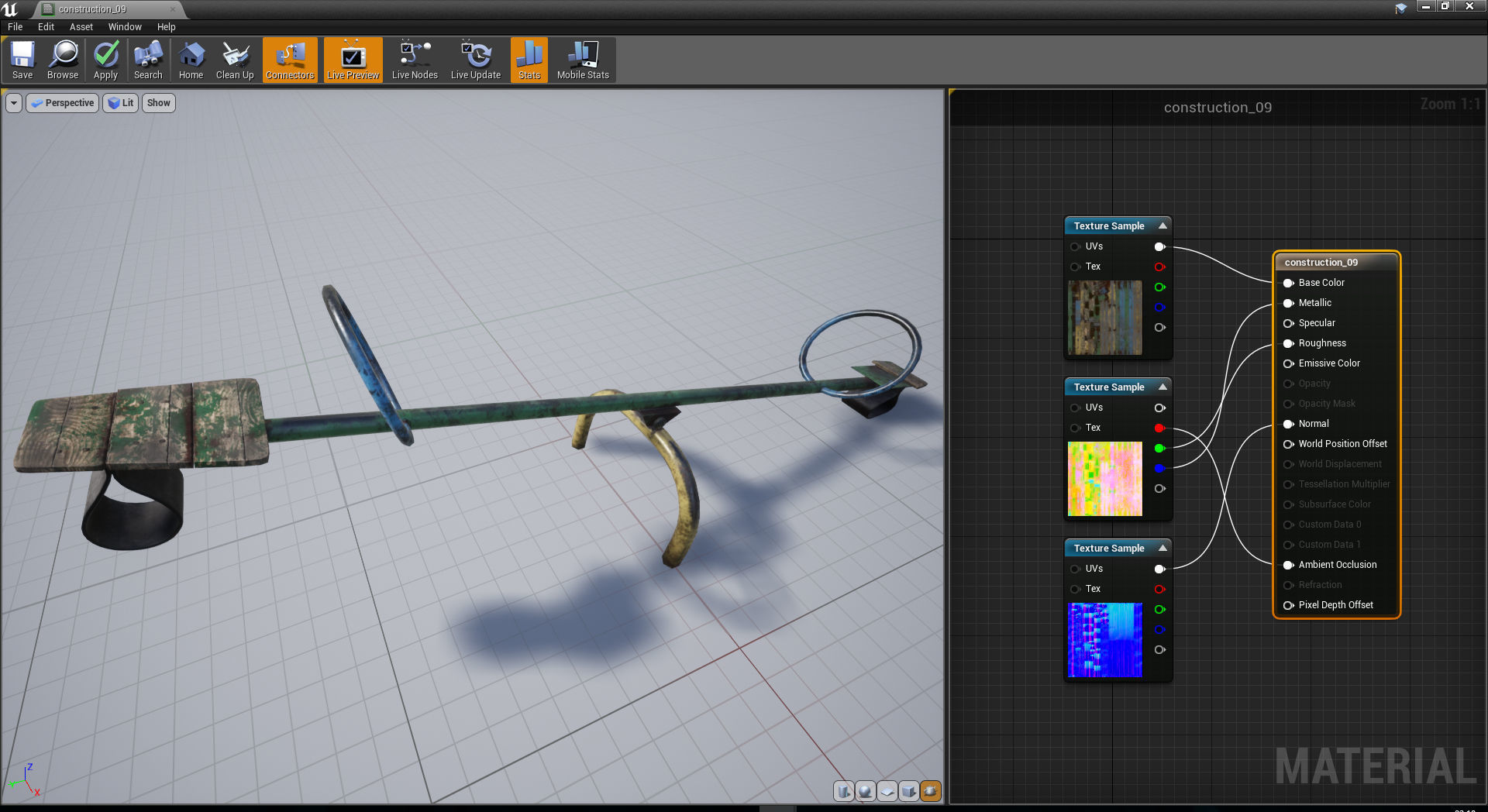Click the middle Texture Sample's green output pin
Image resolution: width=1488 pixels, height=812 pixels.
1160,448
